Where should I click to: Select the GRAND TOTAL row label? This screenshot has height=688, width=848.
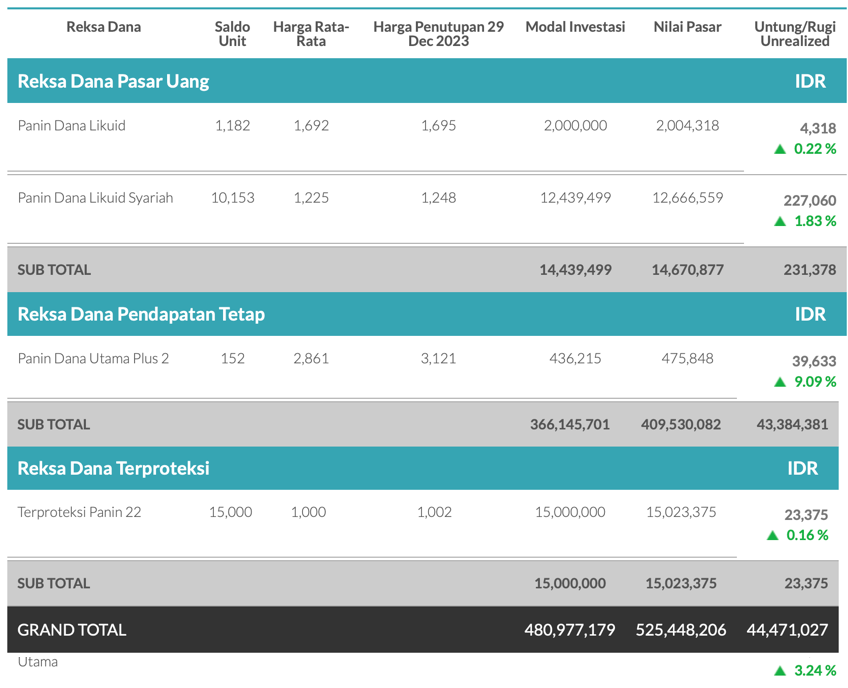pyautogui.click(x=72, y=630)
